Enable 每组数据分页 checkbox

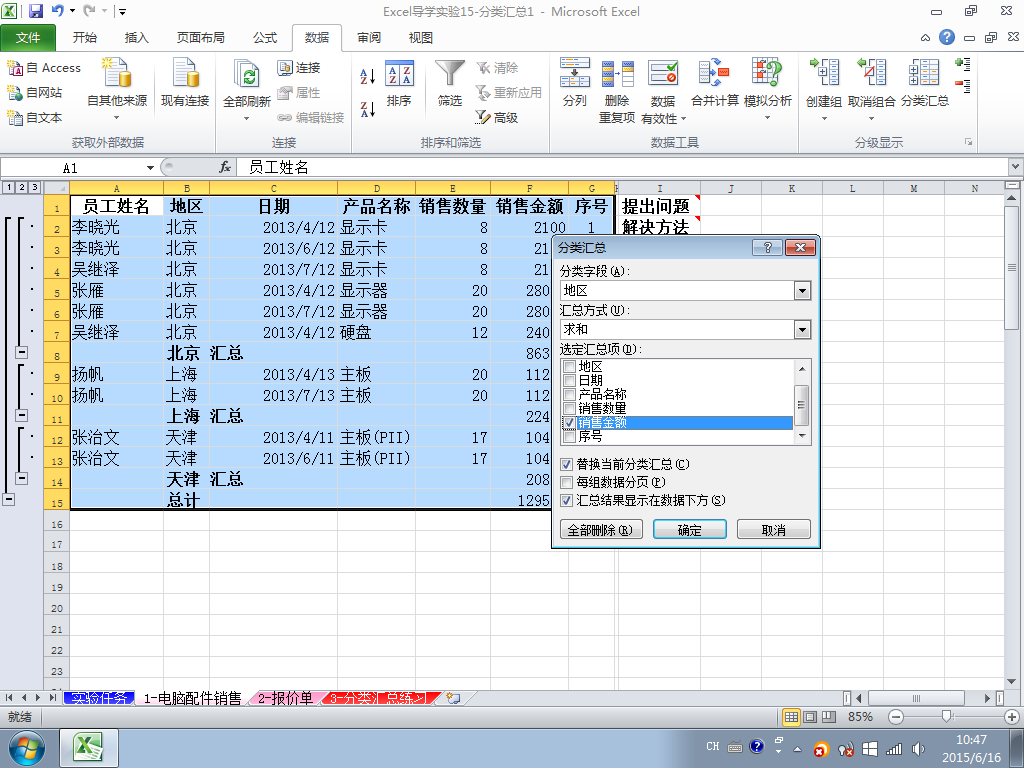(567, 483)
